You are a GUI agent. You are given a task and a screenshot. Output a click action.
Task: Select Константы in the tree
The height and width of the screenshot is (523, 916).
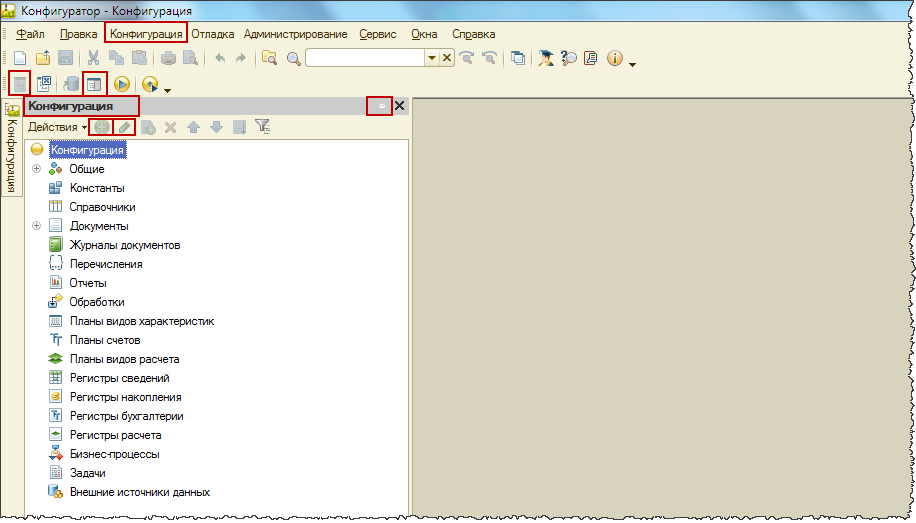coord(97,188)
